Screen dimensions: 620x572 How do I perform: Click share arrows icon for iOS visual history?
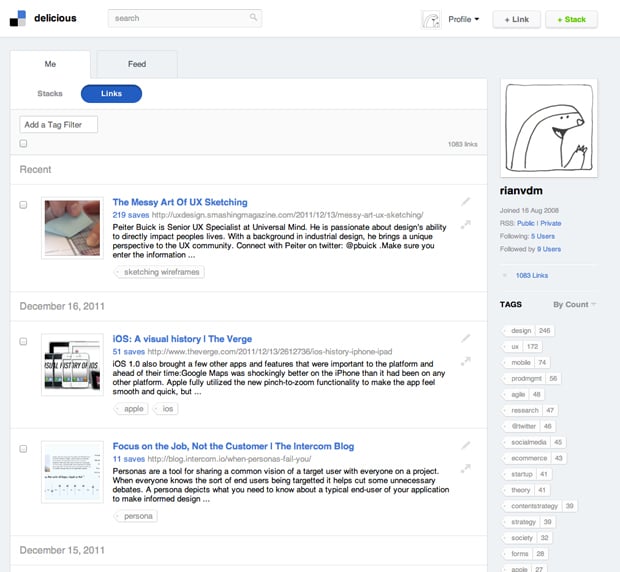465,362
